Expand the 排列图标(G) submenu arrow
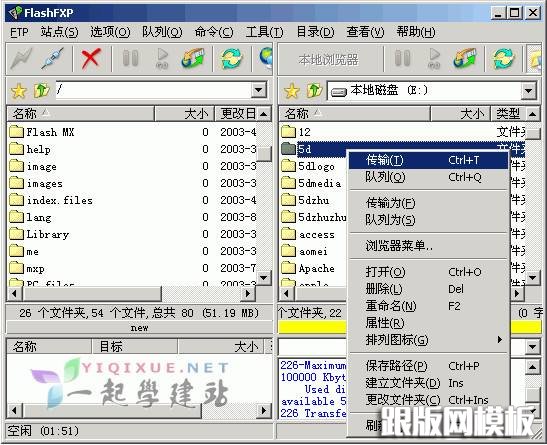Screen dimensions: 547x445 point(500,340)
